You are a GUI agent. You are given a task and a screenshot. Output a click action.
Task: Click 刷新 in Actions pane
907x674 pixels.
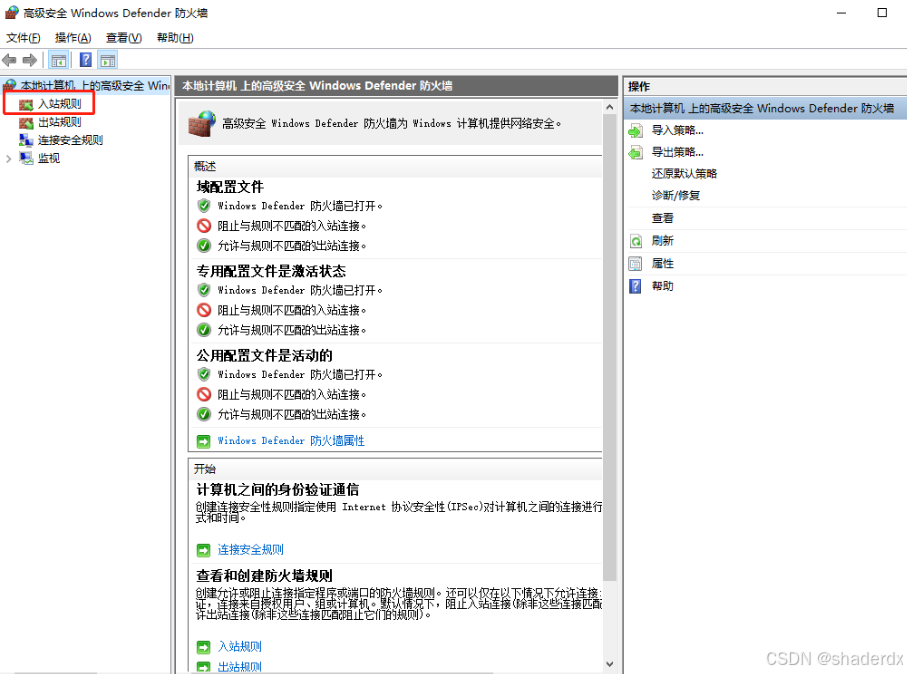[x=662, y=241]
